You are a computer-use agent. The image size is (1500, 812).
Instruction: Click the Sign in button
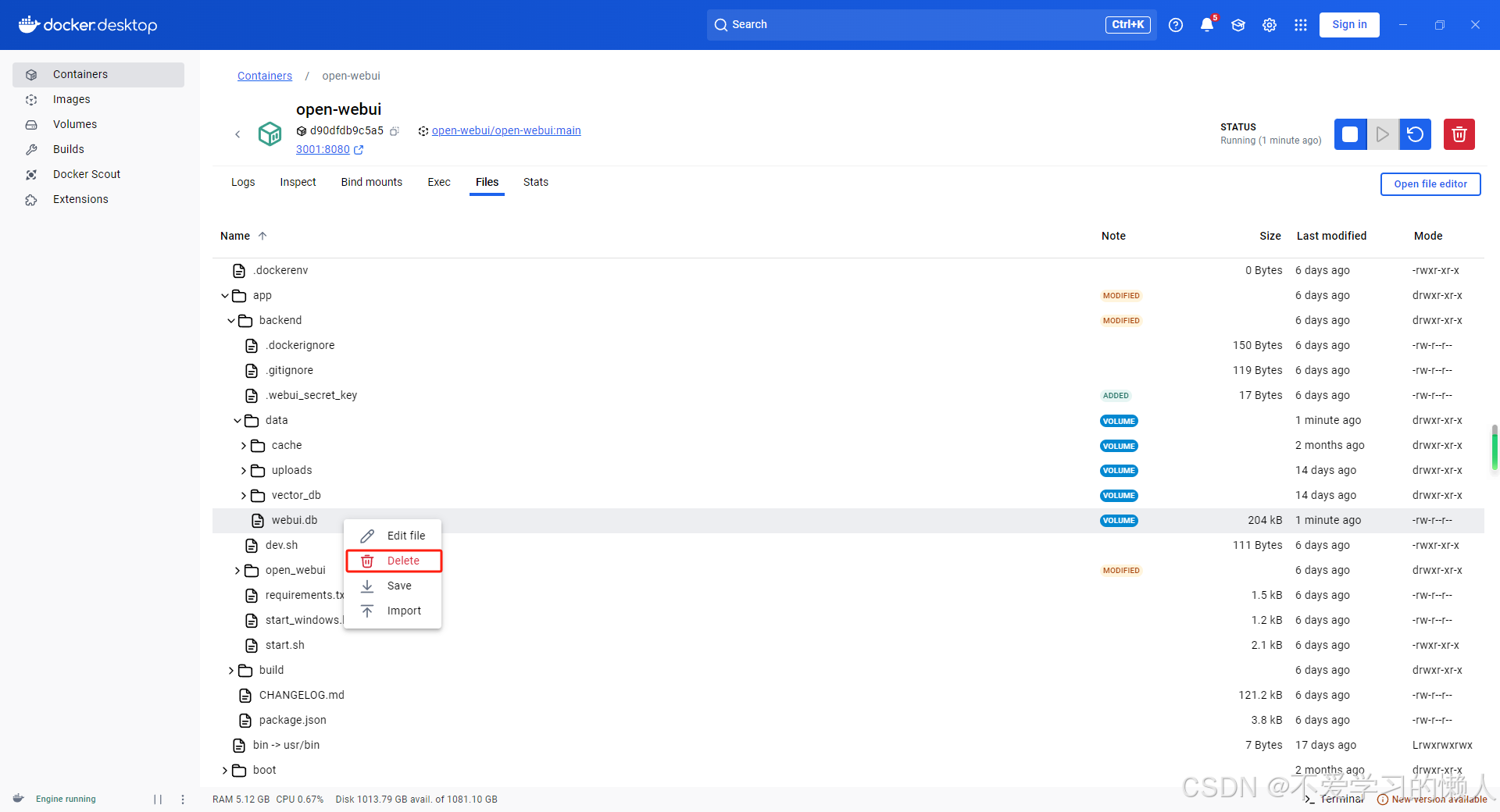1349,24
